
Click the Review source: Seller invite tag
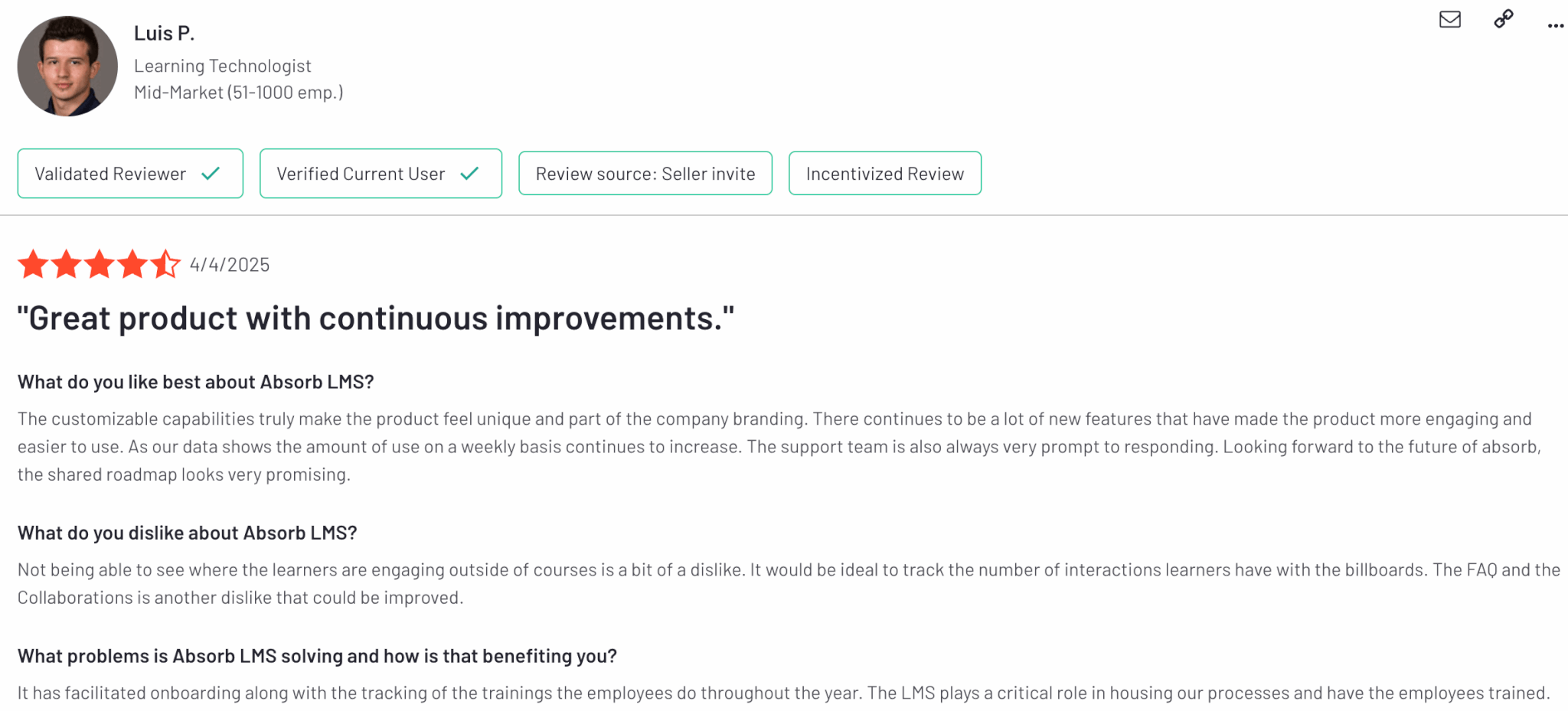pyautogui.click(x=645, y=174)
